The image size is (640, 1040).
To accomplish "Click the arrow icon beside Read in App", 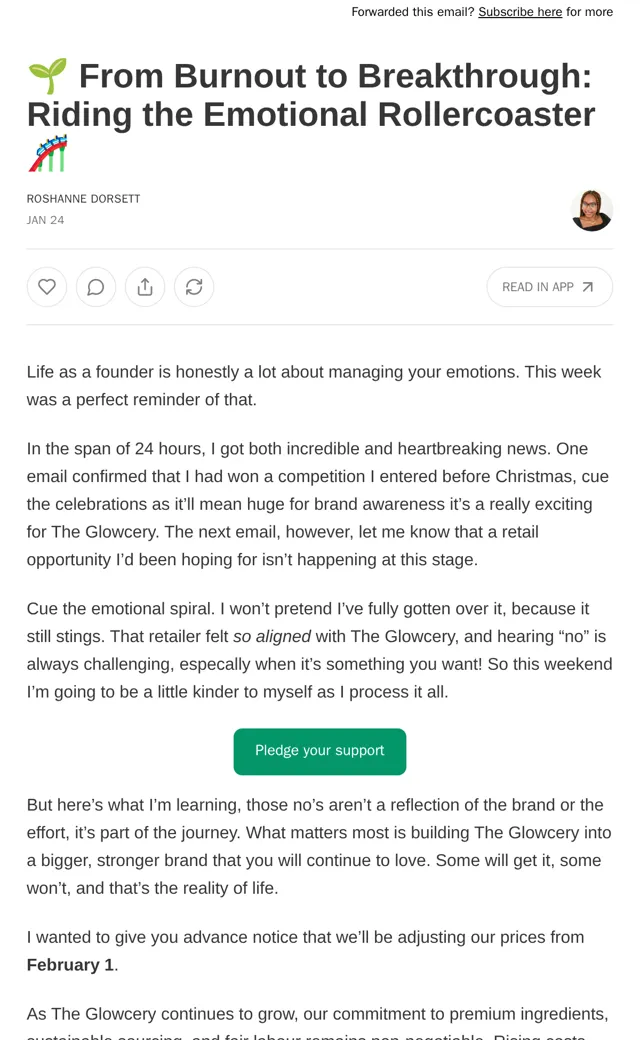I will pyautogui.click(x=588, y=287).
